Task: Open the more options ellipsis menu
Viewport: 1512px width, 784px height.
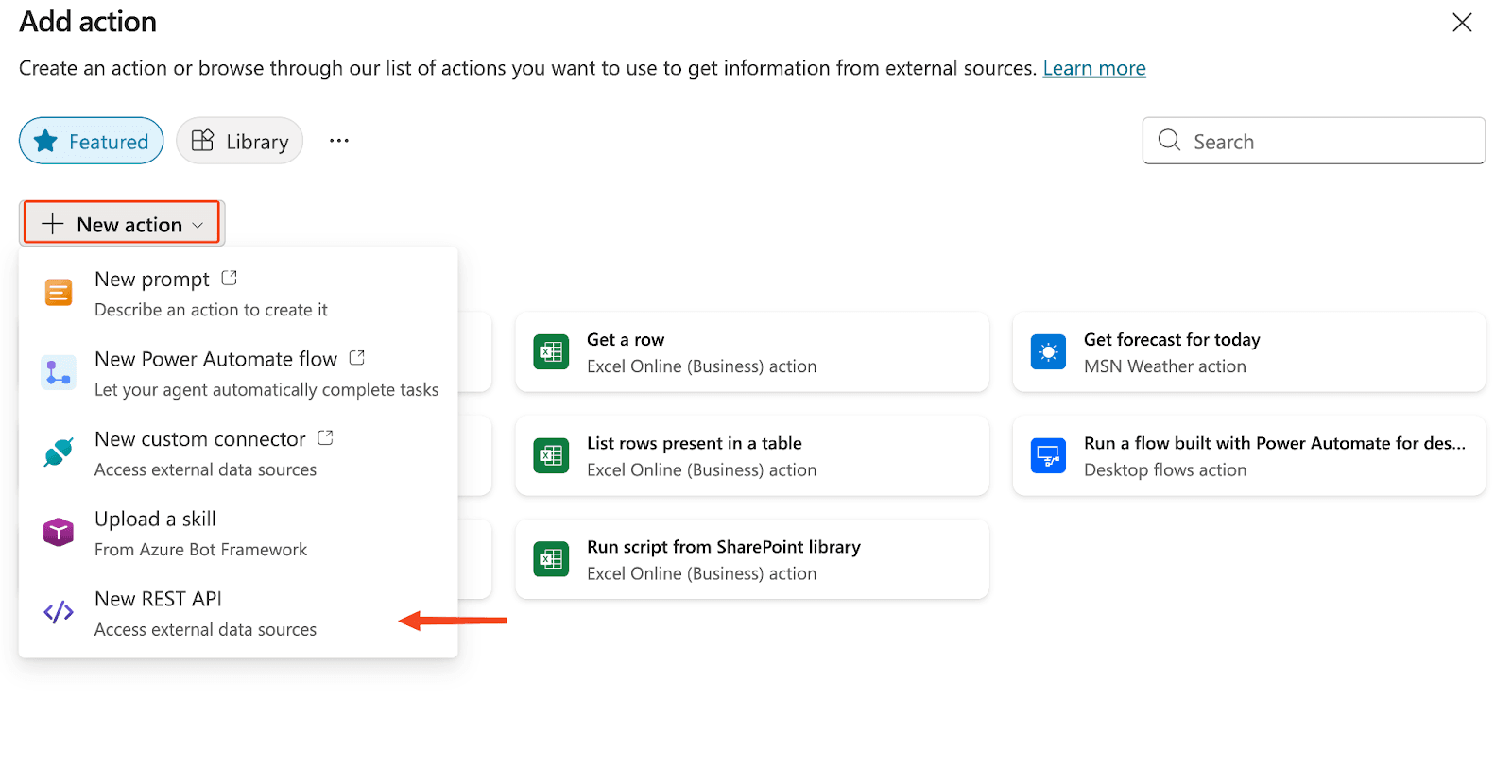Action: (x=338, y=141)
